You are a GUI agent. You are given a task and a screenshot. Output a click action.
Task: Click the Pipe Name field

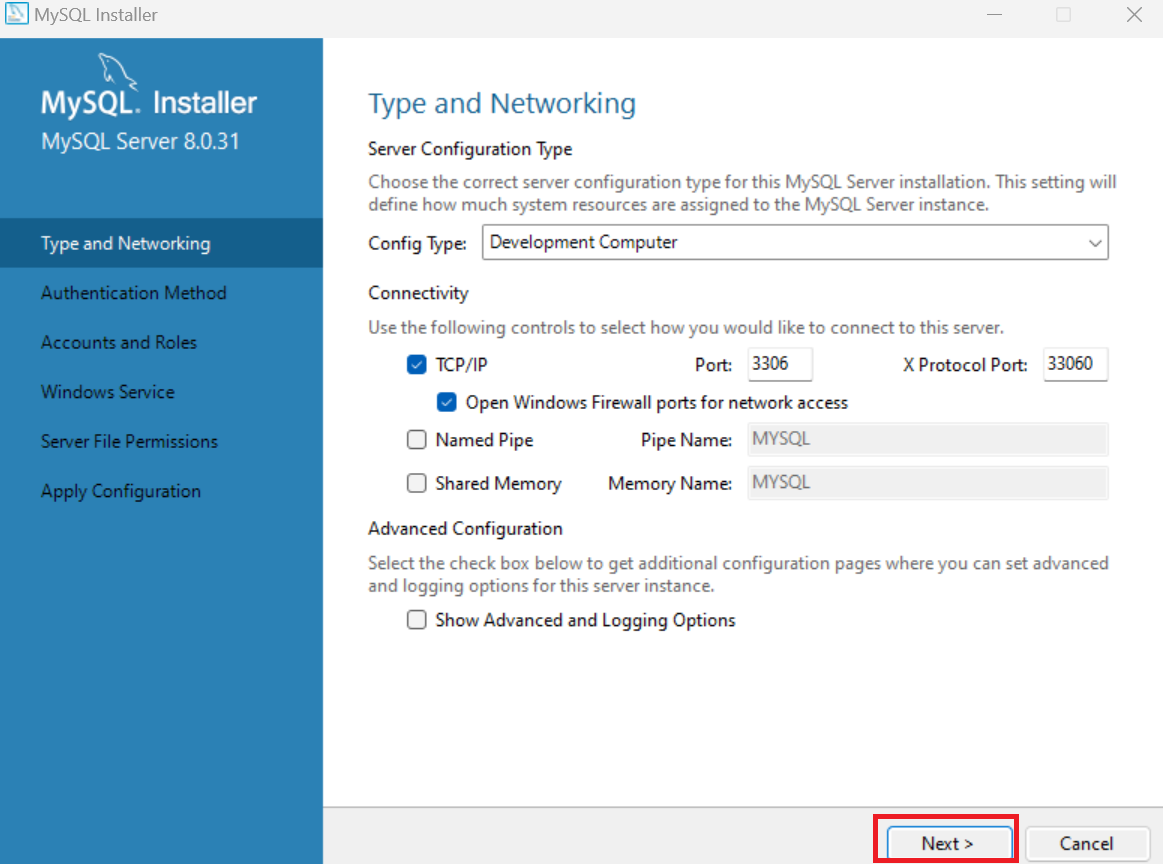(x=928, y=440)
